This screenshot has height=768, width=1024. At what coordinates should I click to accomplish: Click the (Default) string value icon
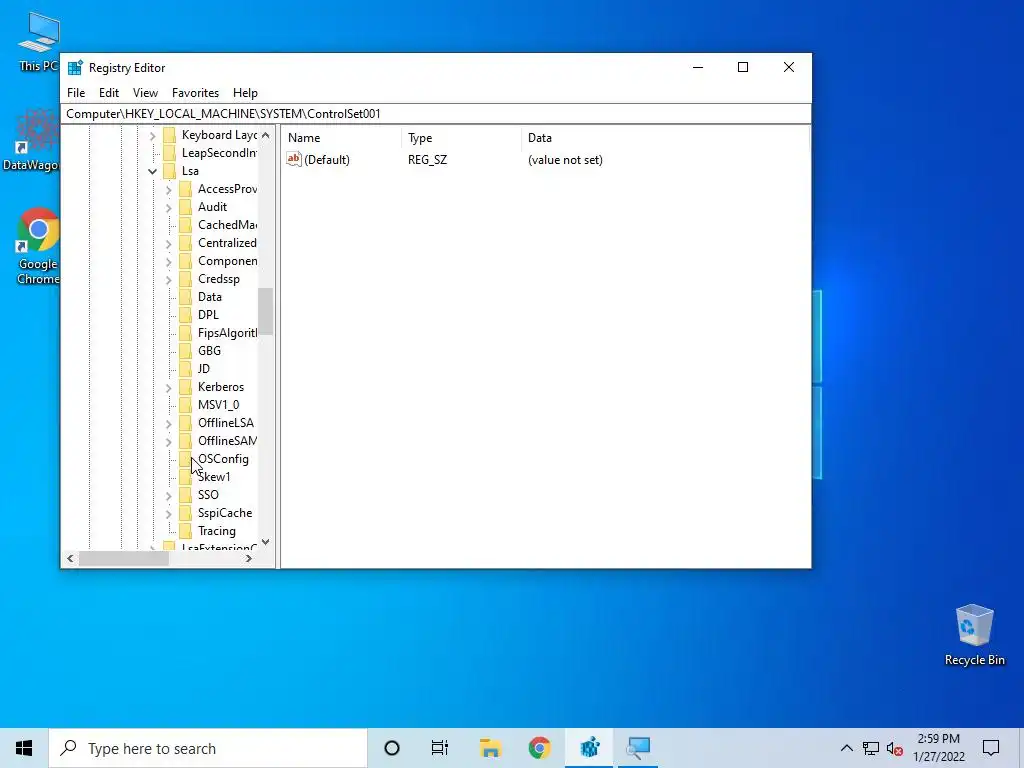(x=294, y=159)
